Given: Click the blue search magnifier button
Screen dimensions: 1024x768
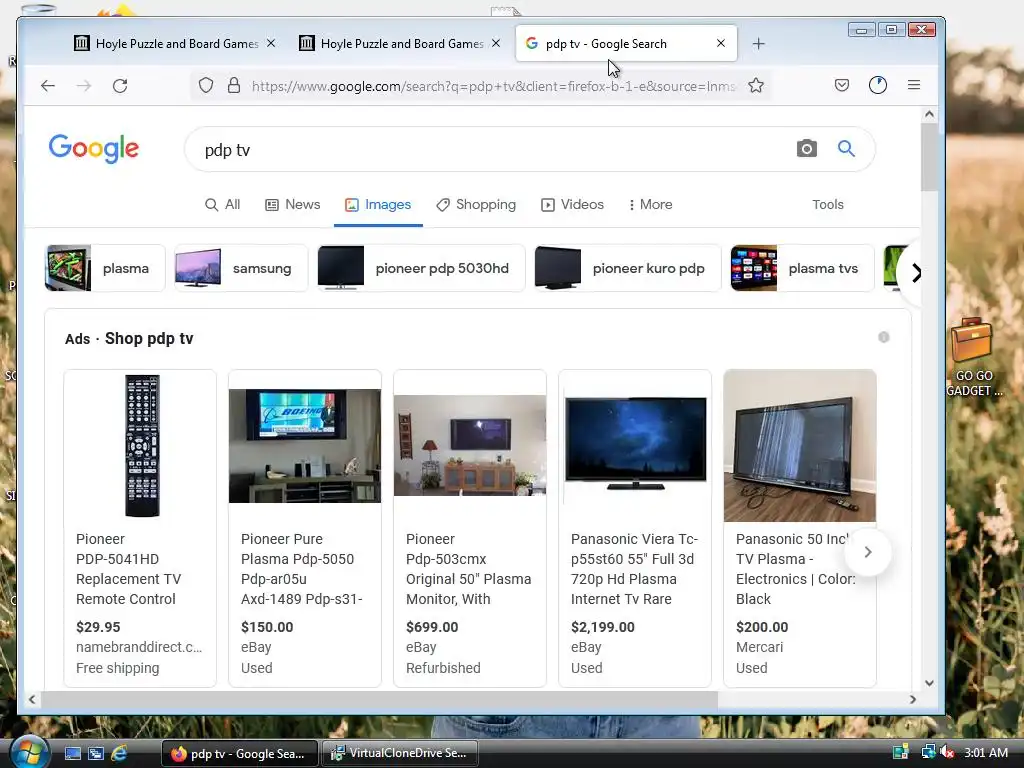Looking at the screenshot, I should (846, 149).
